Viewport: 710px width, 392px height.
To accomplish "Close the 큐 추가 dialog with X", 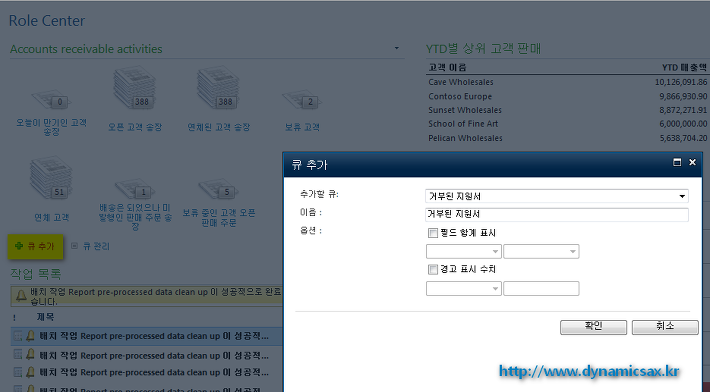I will pyautogui.click(x=692, y=162).
